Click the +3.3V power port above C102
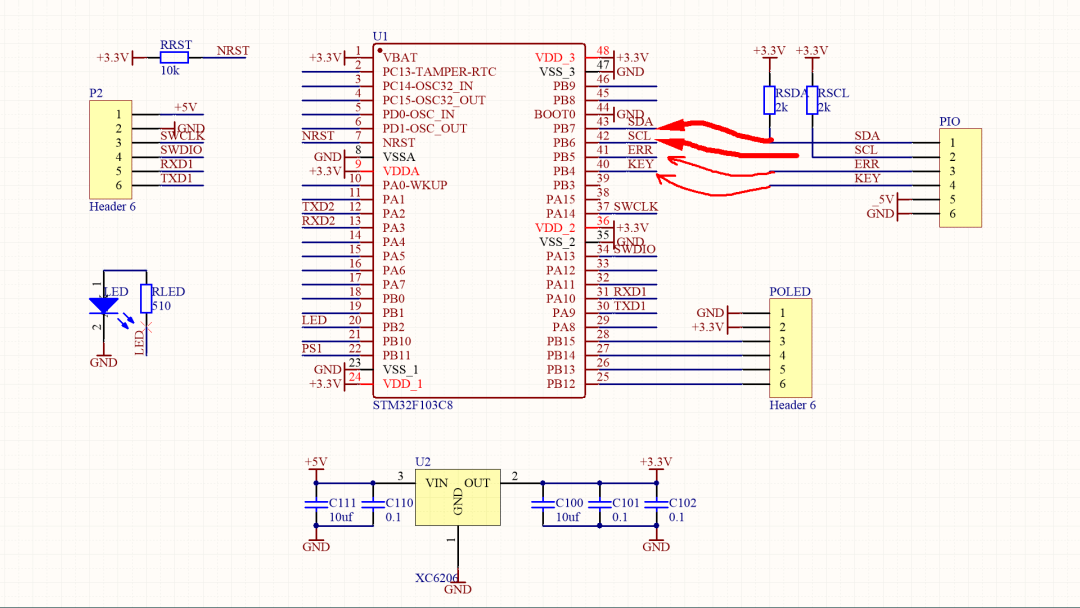 click(656, 466)
